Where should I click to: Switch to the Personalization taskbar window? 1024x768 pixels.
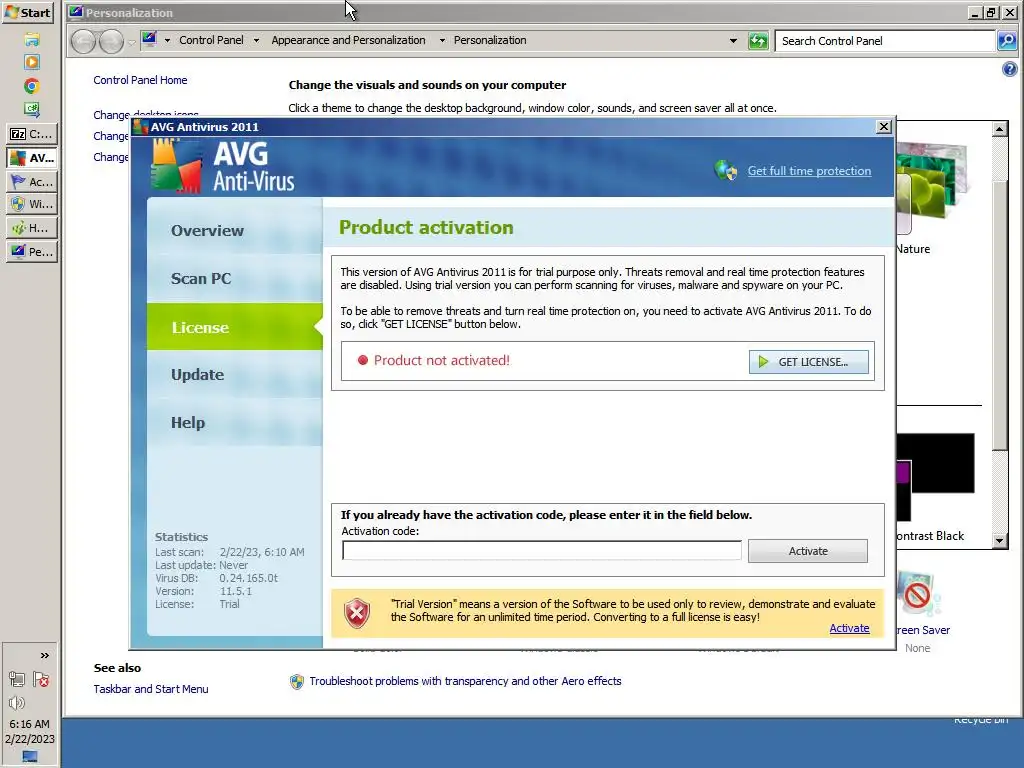[x=31, y=251]
